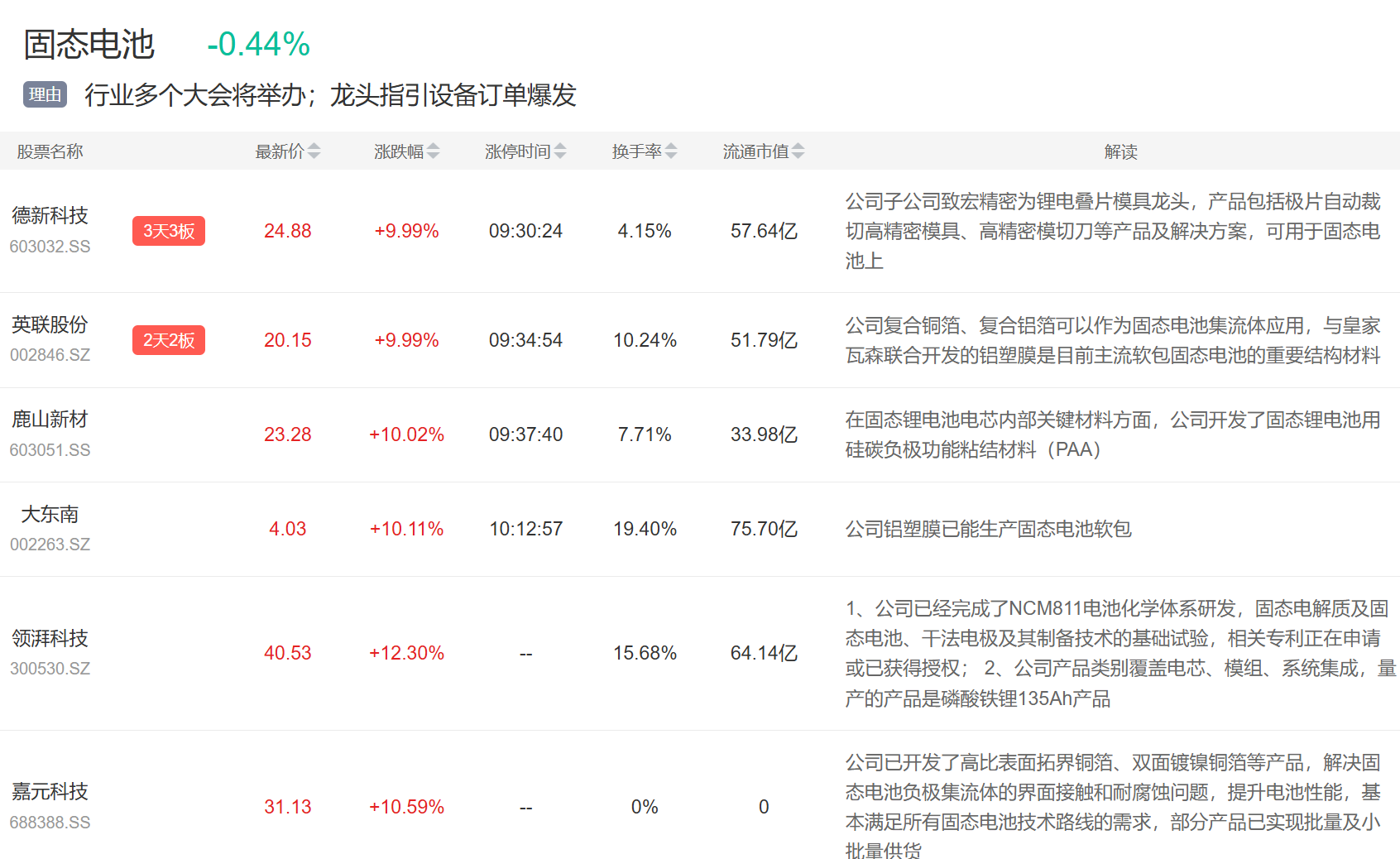Click 德新科技's price 24.88

tap(287, 231)
